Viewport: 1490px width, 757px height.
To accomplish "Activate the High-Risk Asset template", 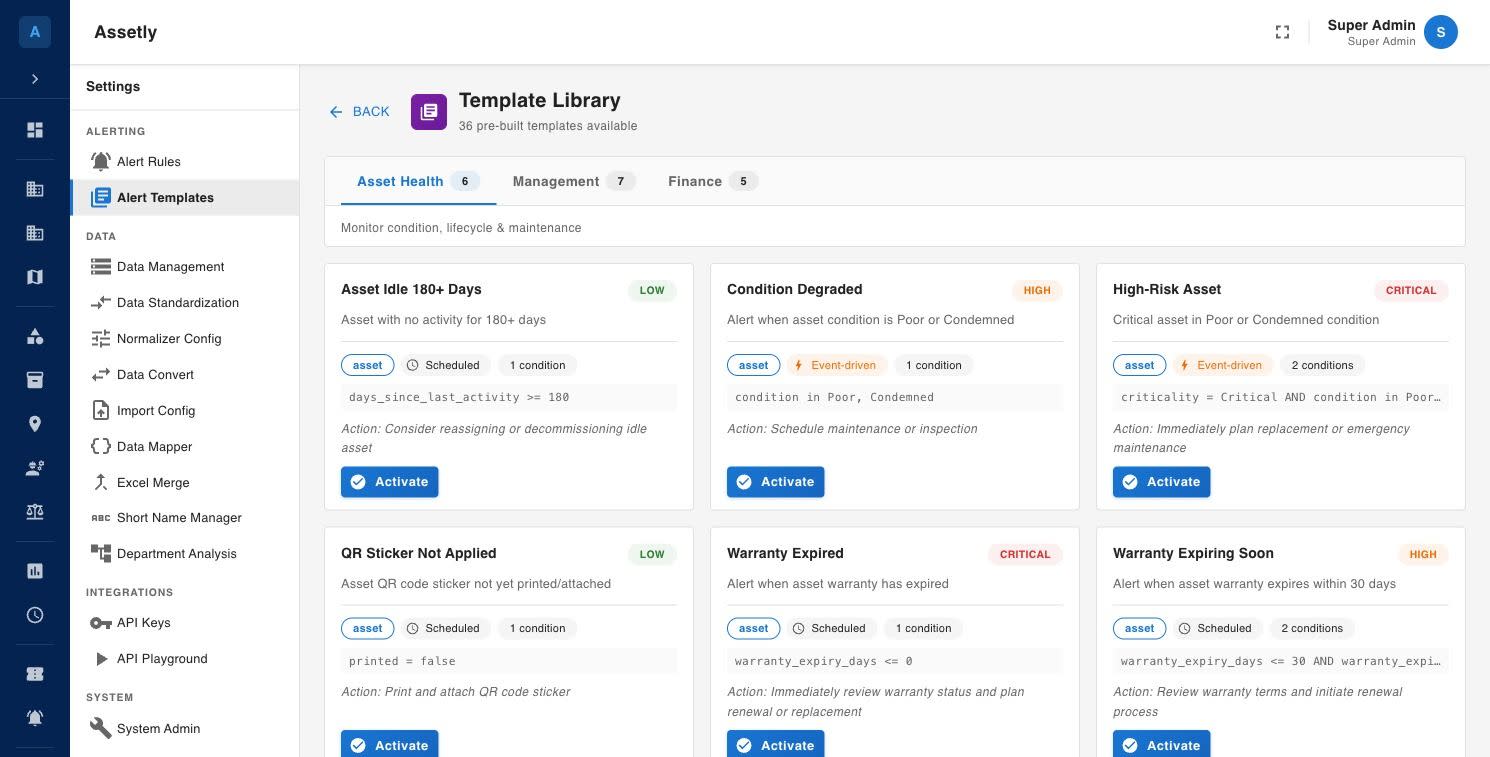I will click(1162, 482).
